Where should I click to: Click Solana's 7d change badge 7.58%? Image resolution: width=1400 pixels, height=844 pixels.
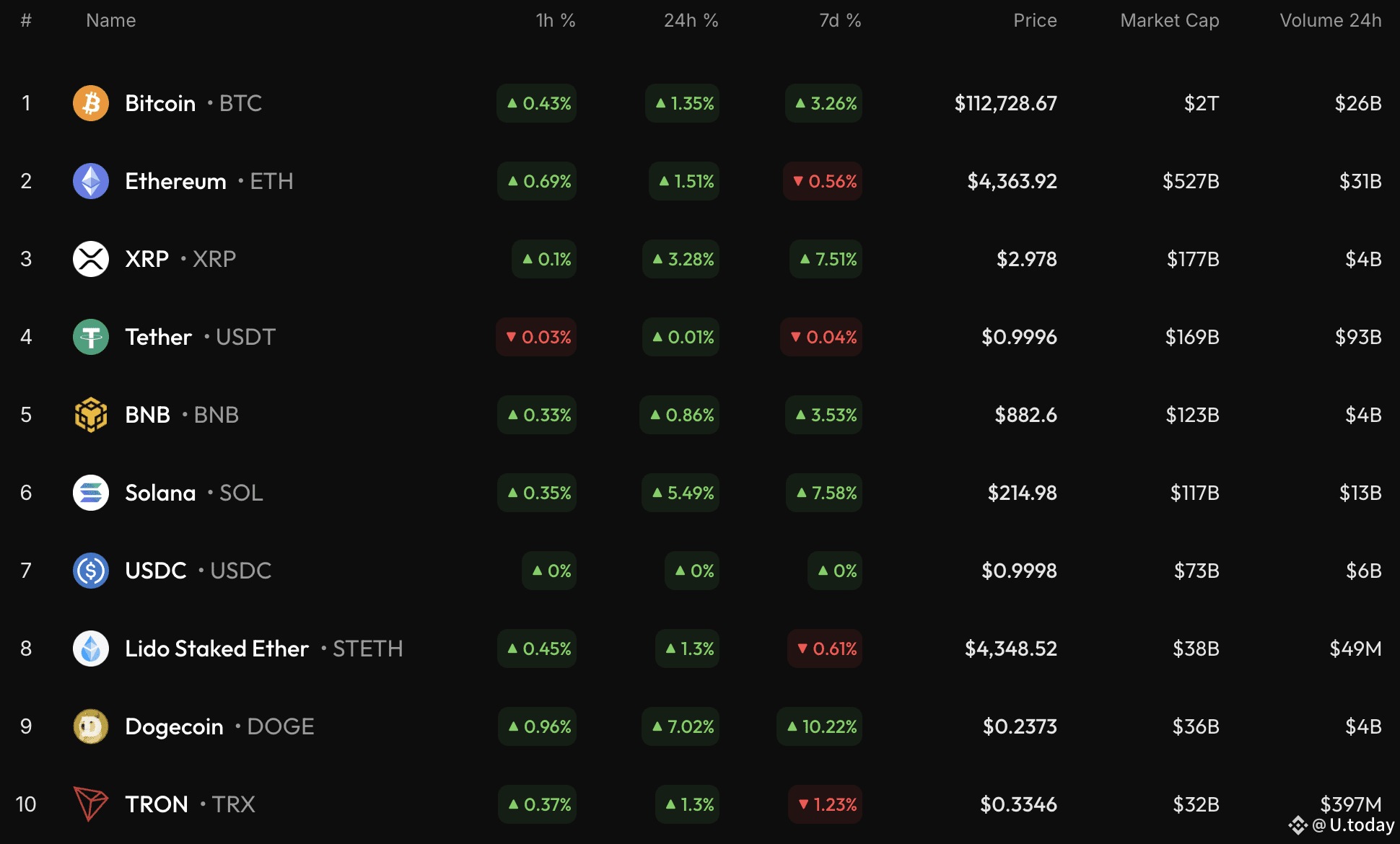824,493
